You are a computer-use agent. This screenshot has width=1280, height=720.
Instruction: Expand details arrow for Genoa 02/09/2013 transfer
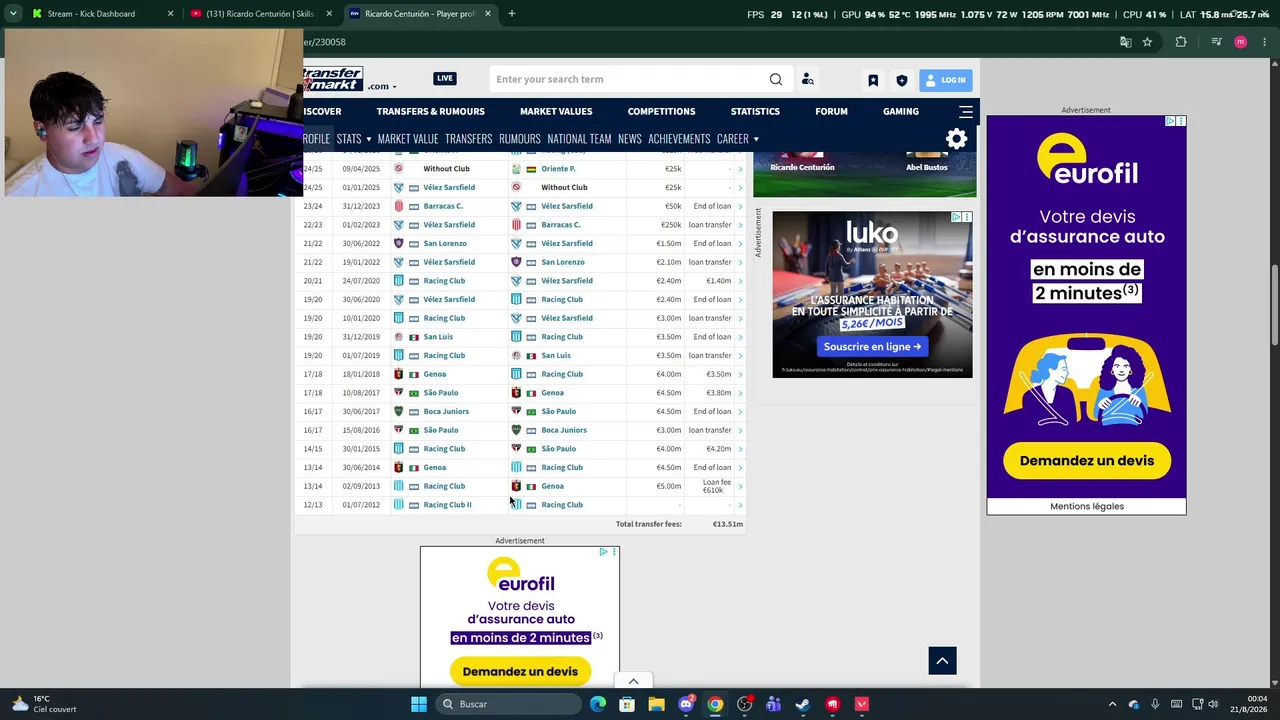click(x=740, y=486)
